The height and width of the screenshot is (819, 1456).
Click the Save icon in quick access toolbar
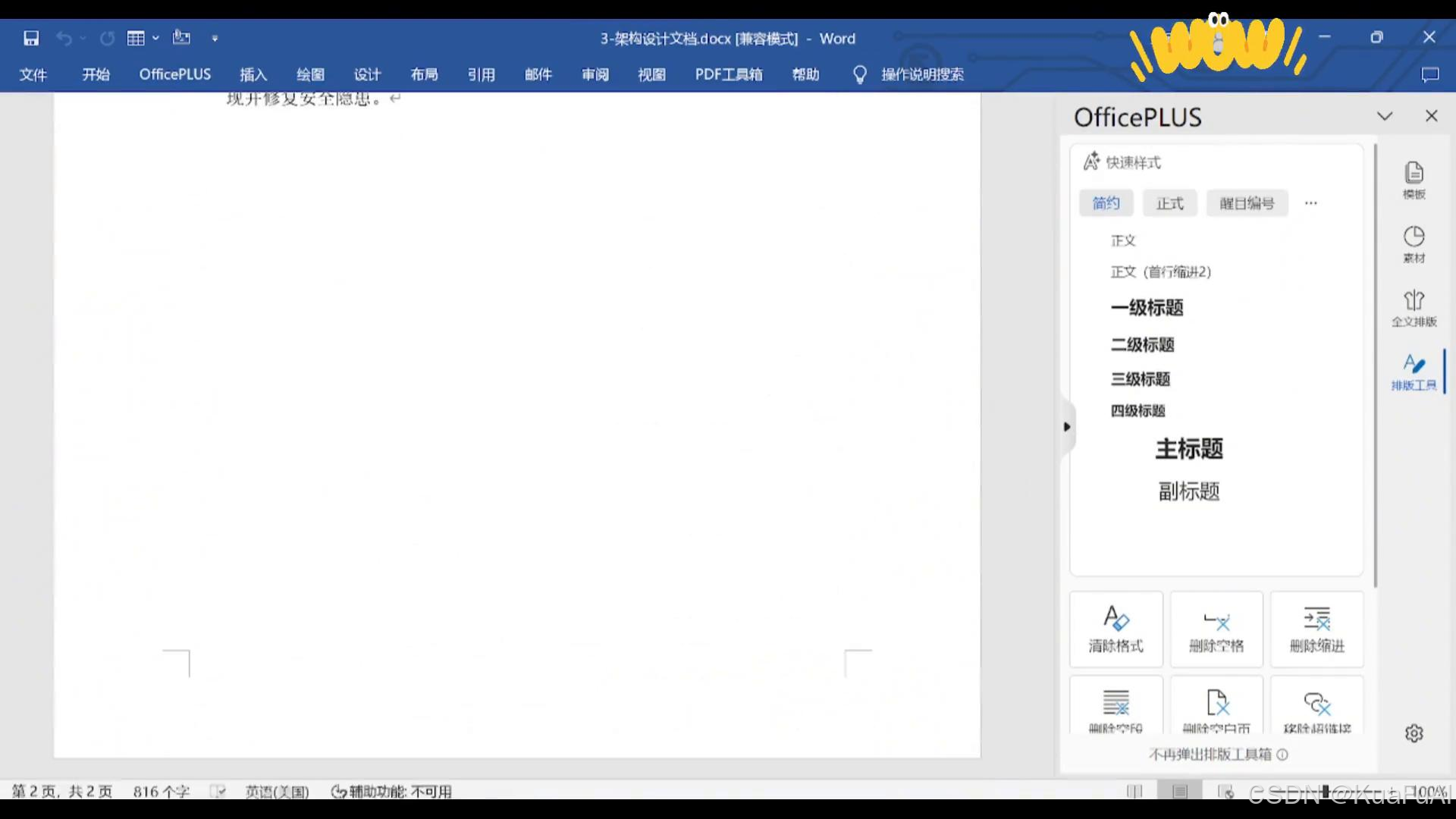(31, 38)
